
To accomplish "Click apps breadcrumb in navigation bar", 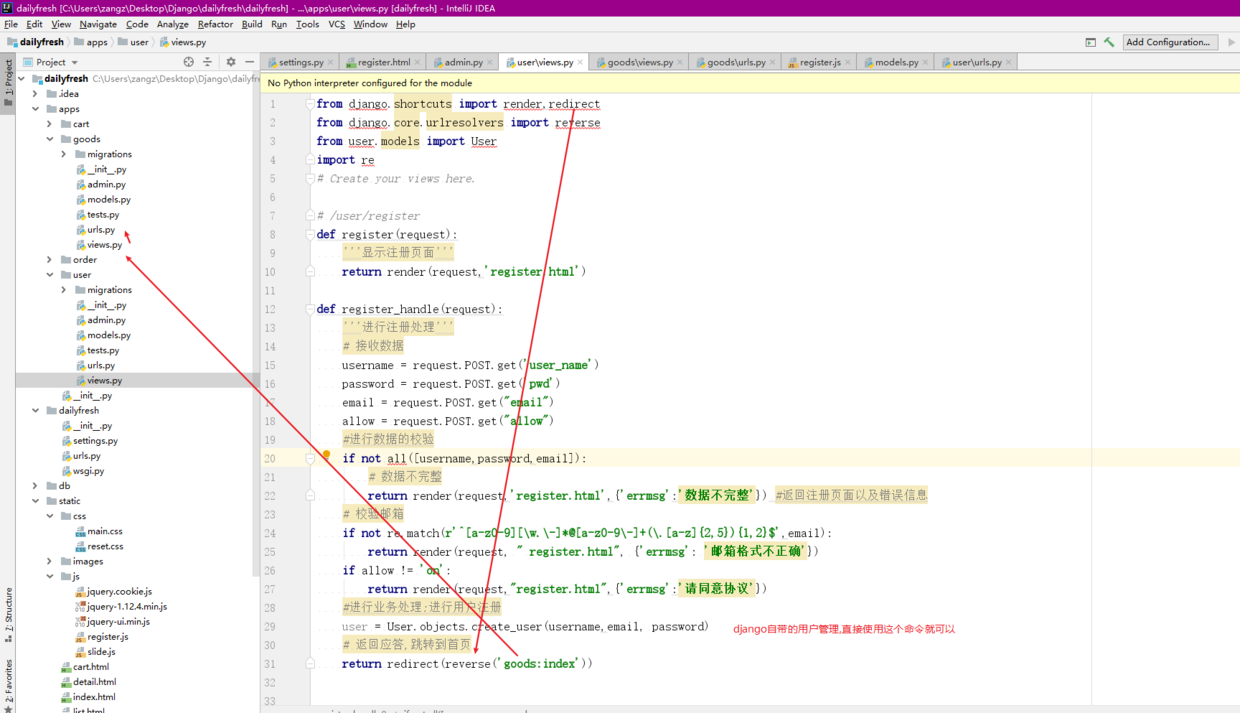I will [90, 42].
